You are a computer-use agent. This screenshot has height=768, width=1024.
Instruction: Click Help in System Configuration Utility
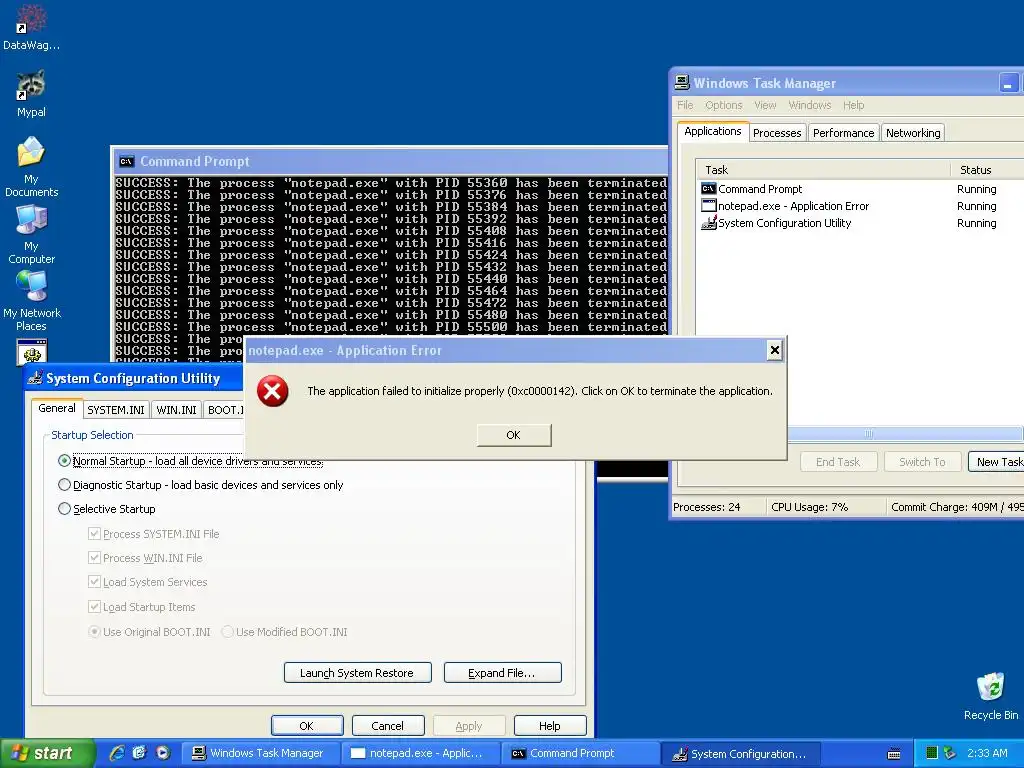[x=550, y=726]
